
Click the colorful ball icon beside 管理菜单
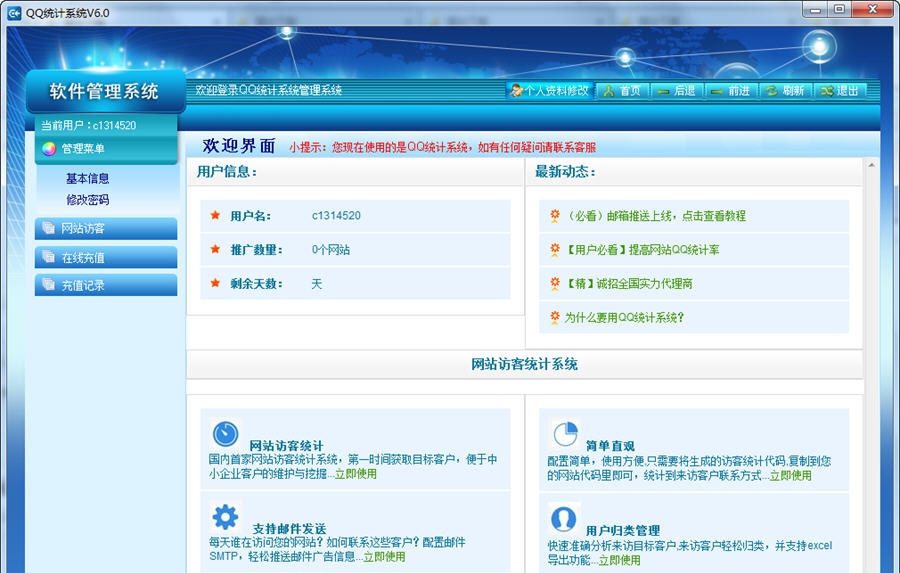[x=49, y=149]
